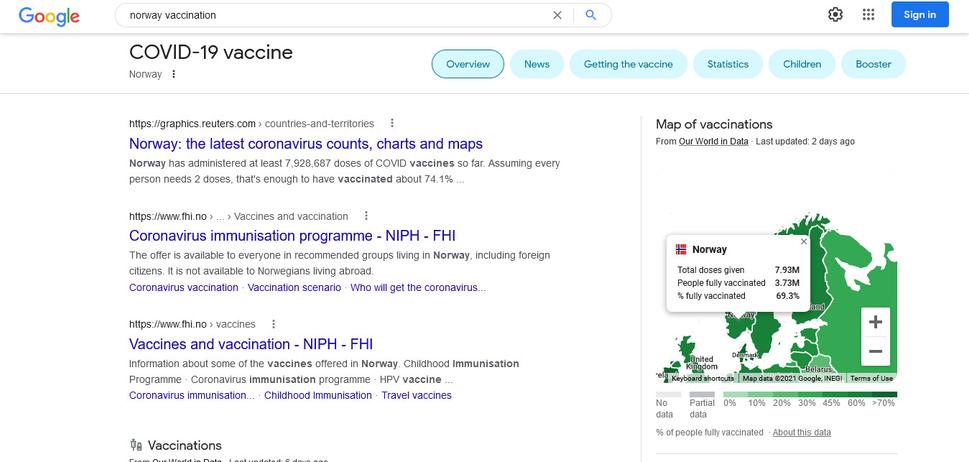Open three-dot menu for fhi.no vaccines result

coord(273,324)
